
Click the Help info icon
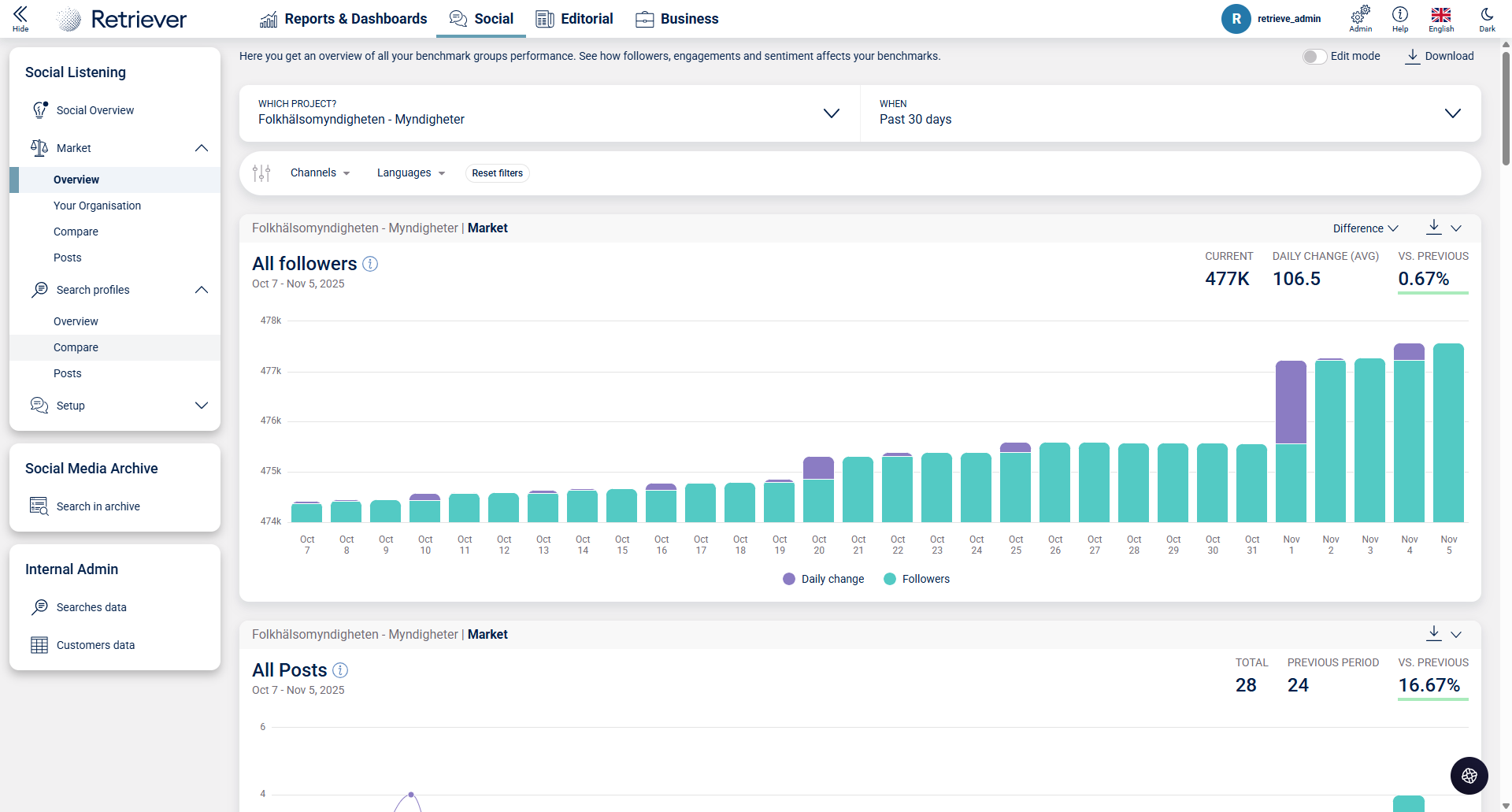(x=1399, y=15)
